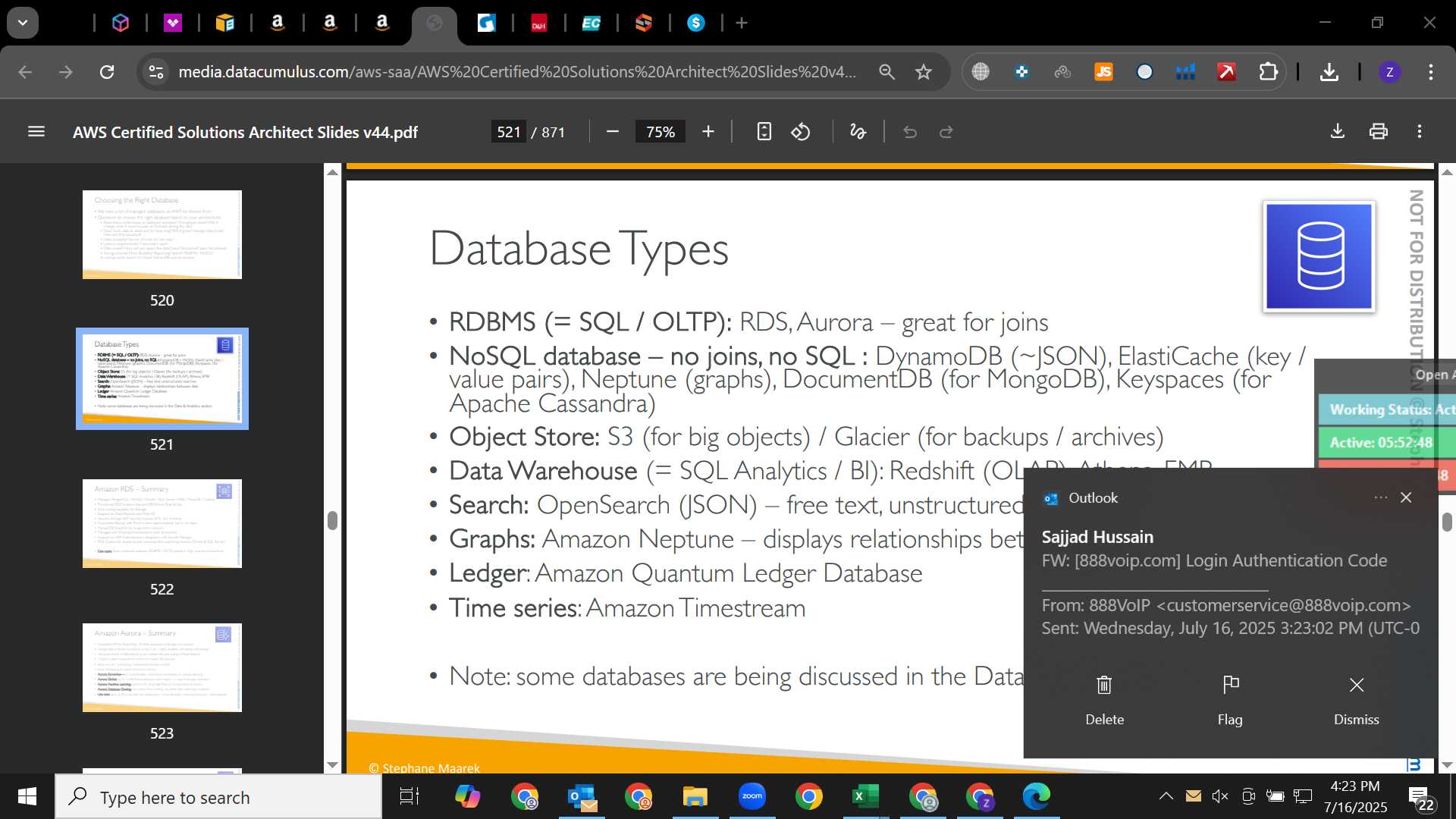Fit PDF to page

coord(764,132)
